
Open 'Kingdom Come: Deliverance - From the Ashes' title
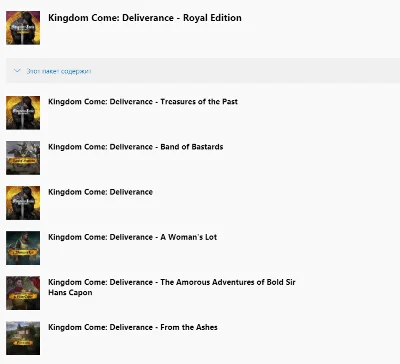(x=133, y=327)
